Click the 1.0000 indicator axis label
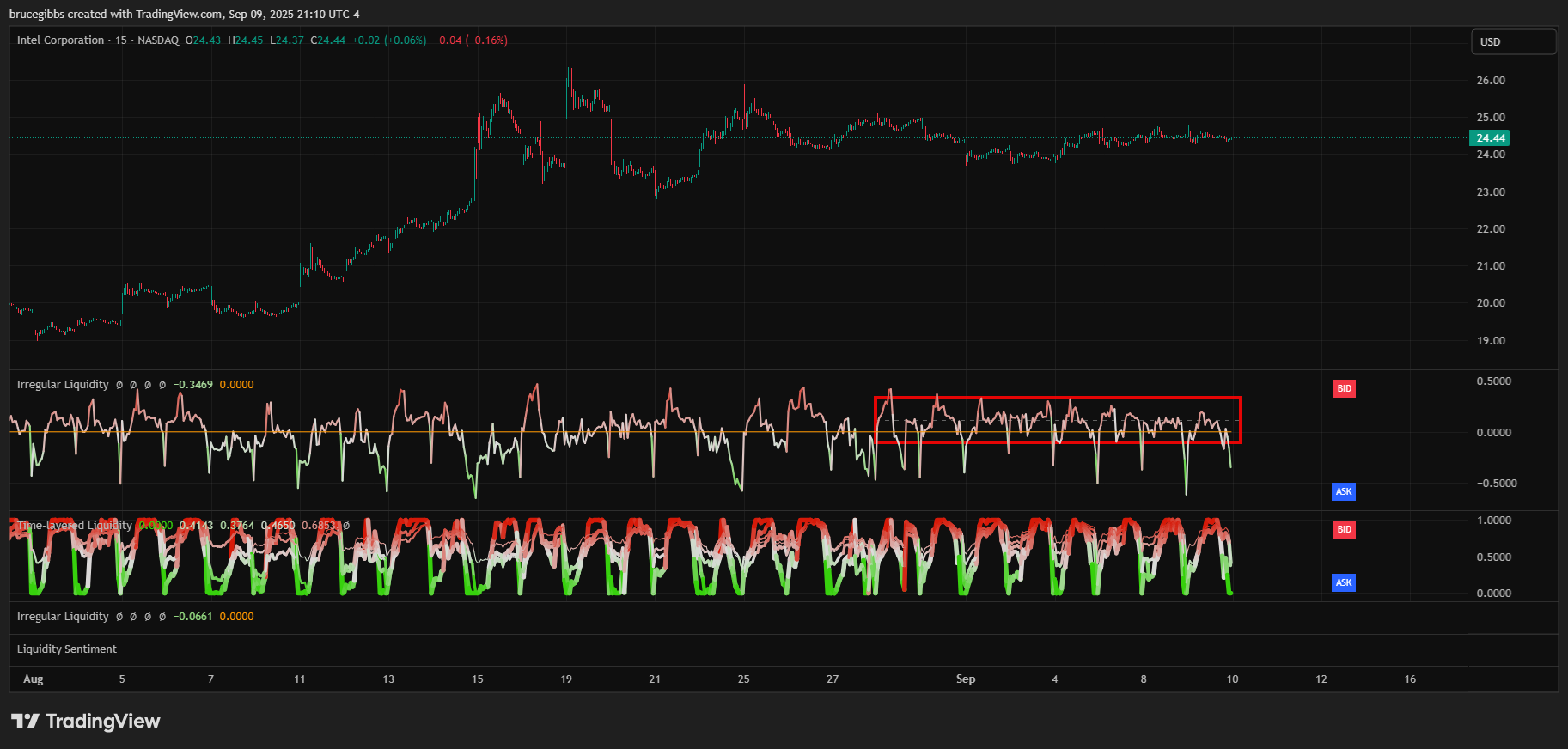 tap(1494, 520)
